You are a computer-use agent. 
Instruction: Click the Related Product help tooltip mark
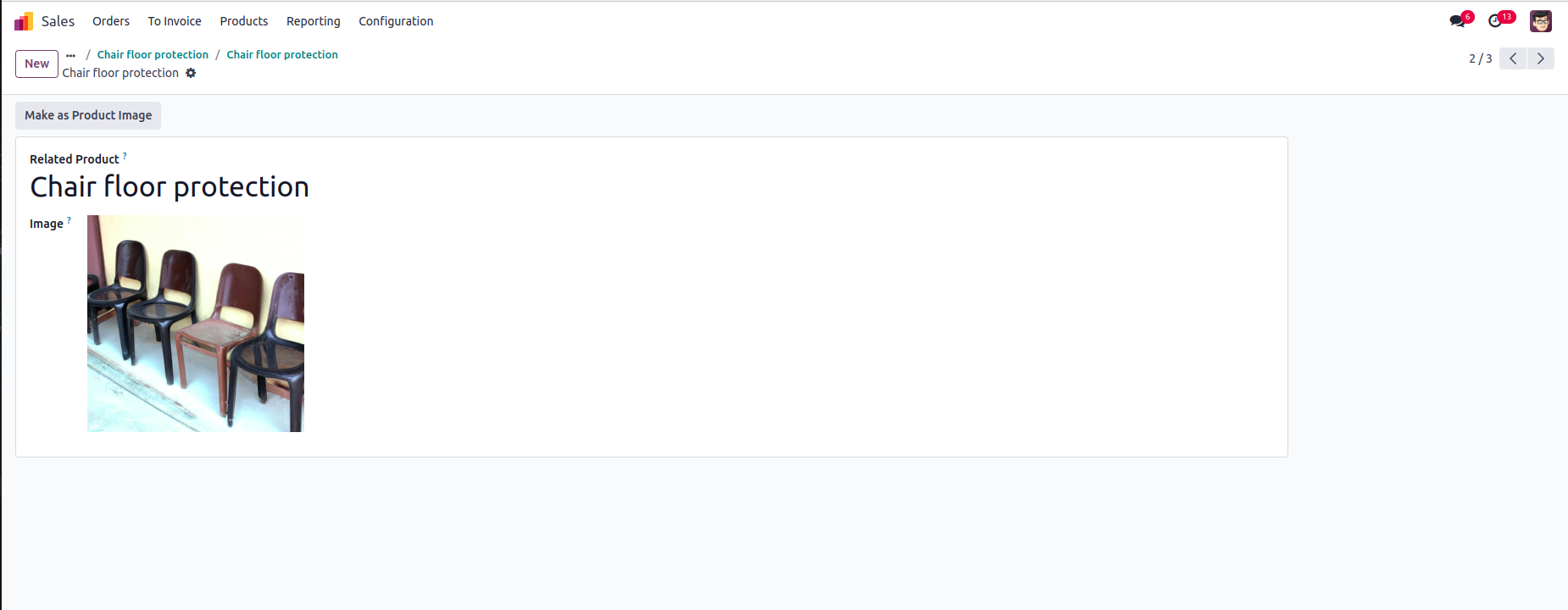pyautogui.click(x=125, y=156)
